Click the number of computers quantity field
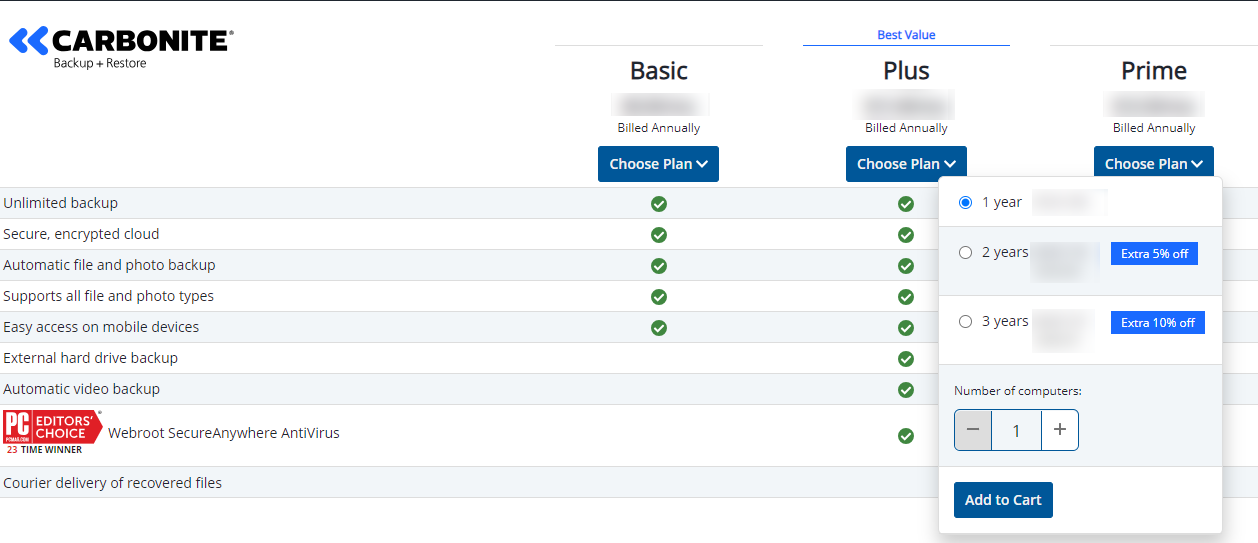1258x543 pixels. (x=1016, y=430)
